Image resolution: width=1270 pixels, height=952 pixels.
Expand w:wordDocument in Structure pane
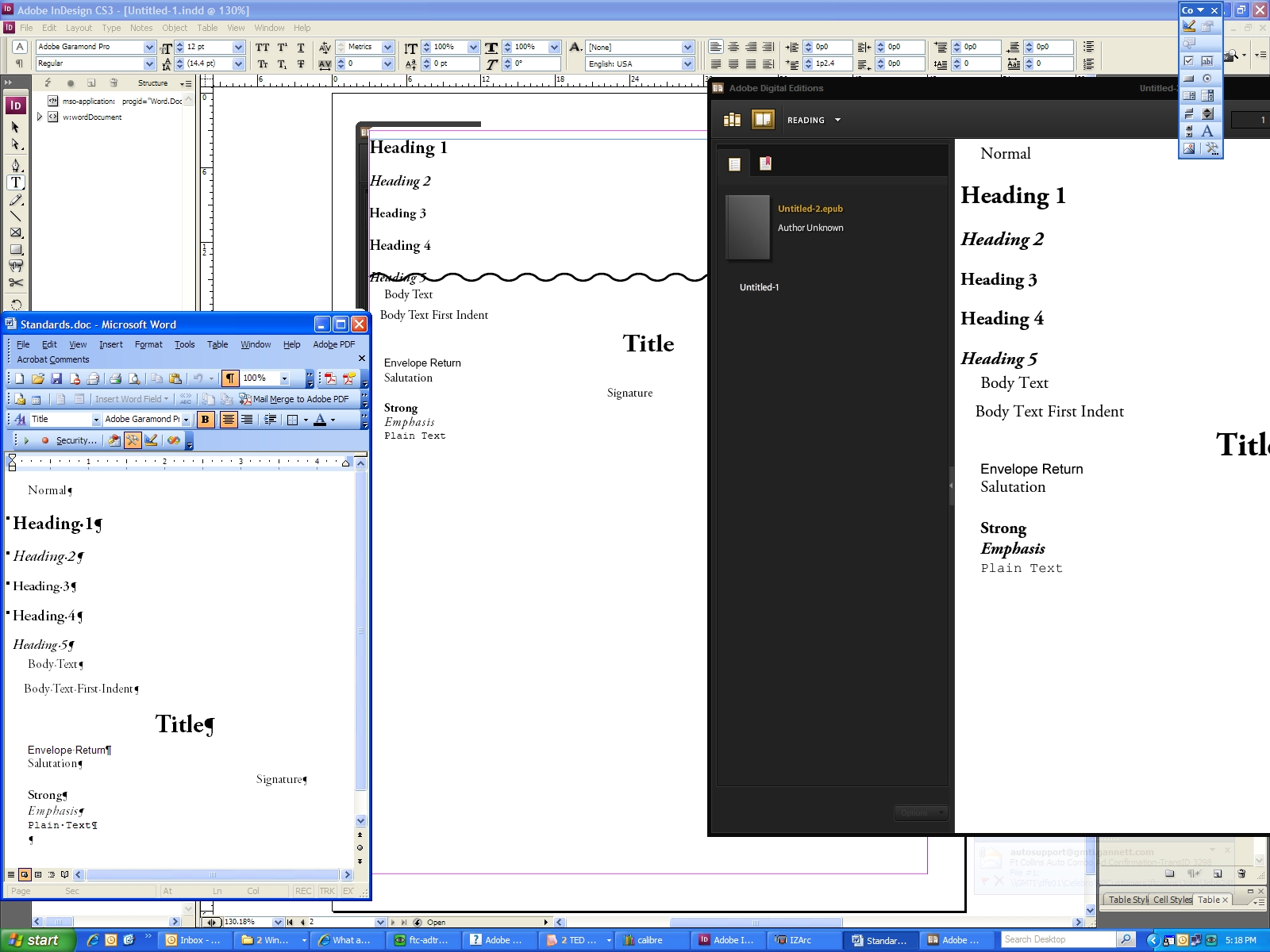(x=40, y=117)
